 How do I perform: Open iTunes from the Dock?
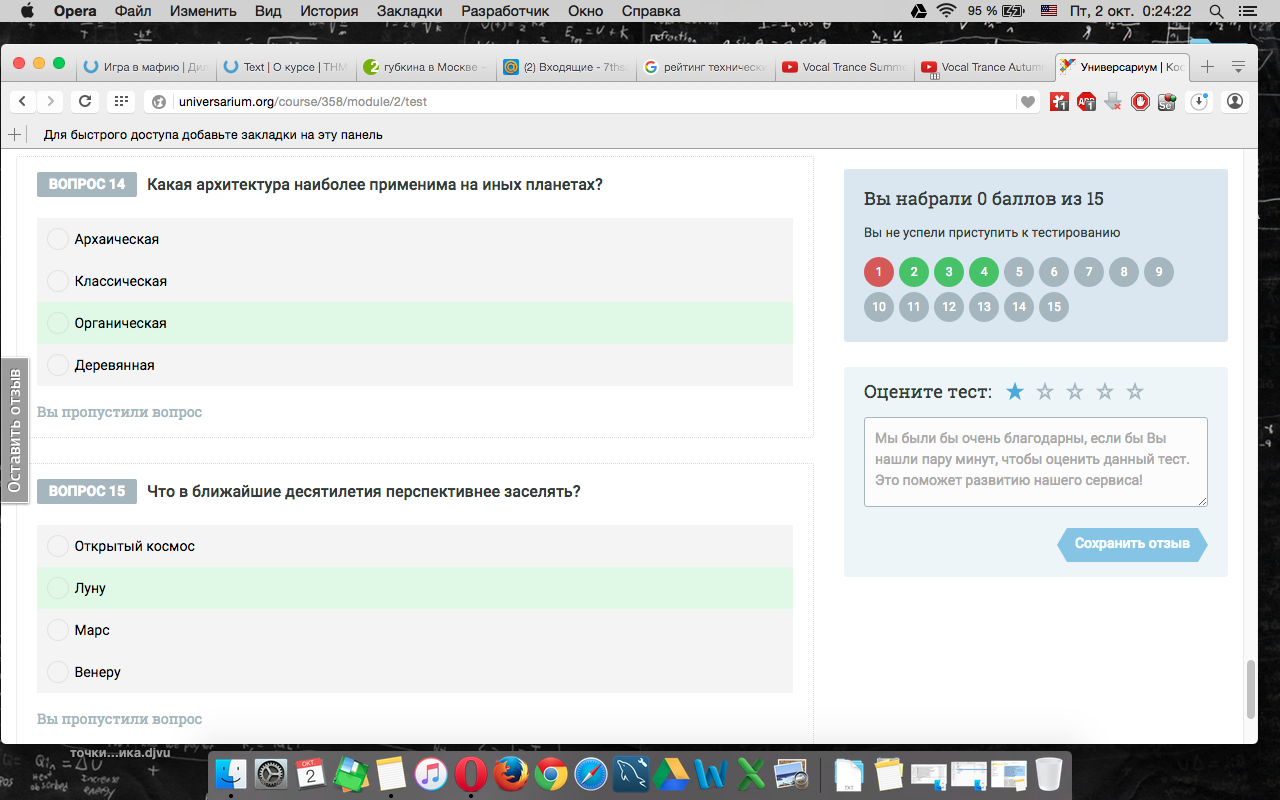click(x=431, y=773)
